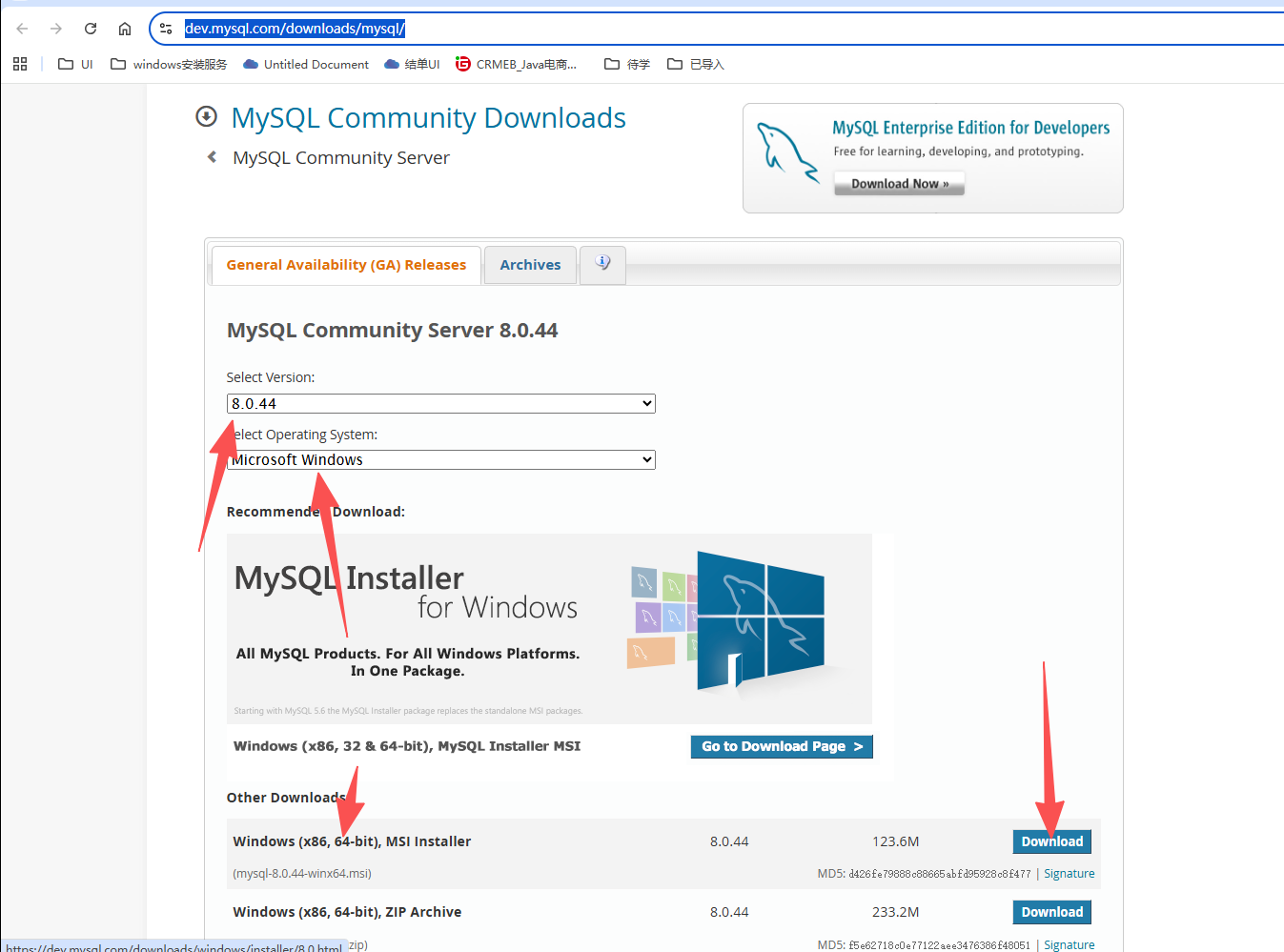
Task: Download the ZIP Archive package
Action: coord(1051,912)
